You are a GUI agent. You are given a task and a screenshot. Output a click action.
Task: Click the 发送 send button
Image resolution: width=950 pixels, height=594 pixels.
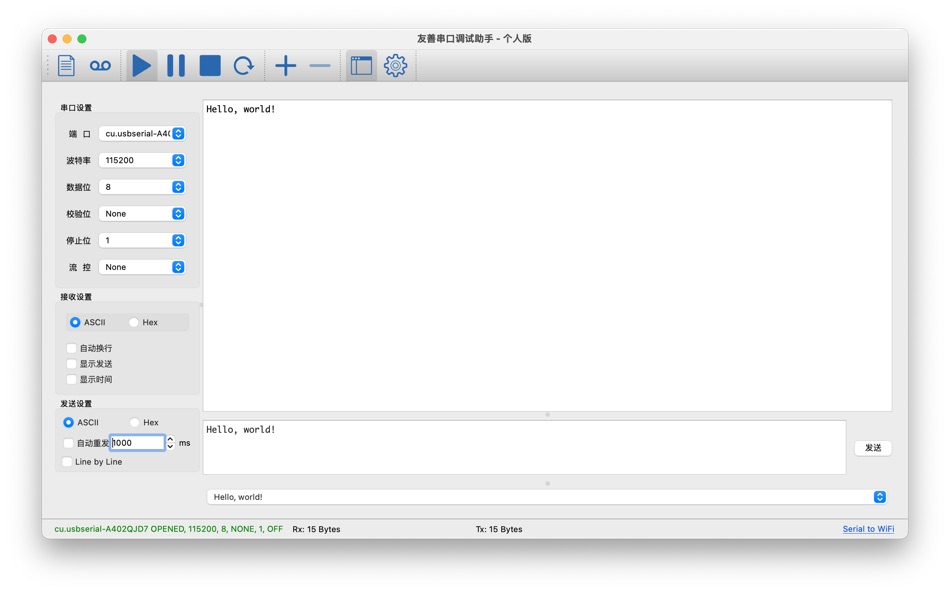pos(872,448)
